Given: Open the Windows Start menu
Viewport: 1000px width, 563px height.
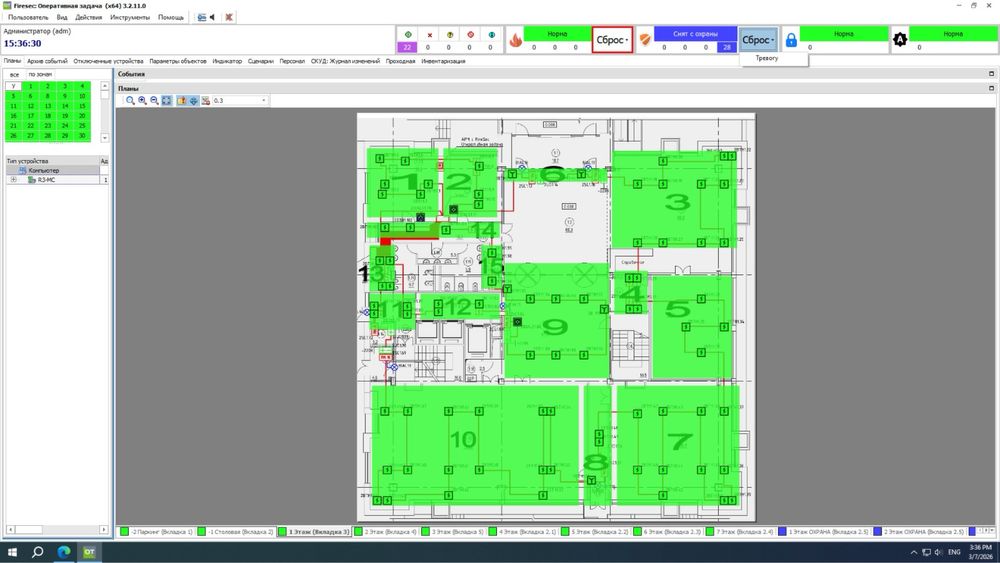Looking at the screenshot, I should coord(12,552).
